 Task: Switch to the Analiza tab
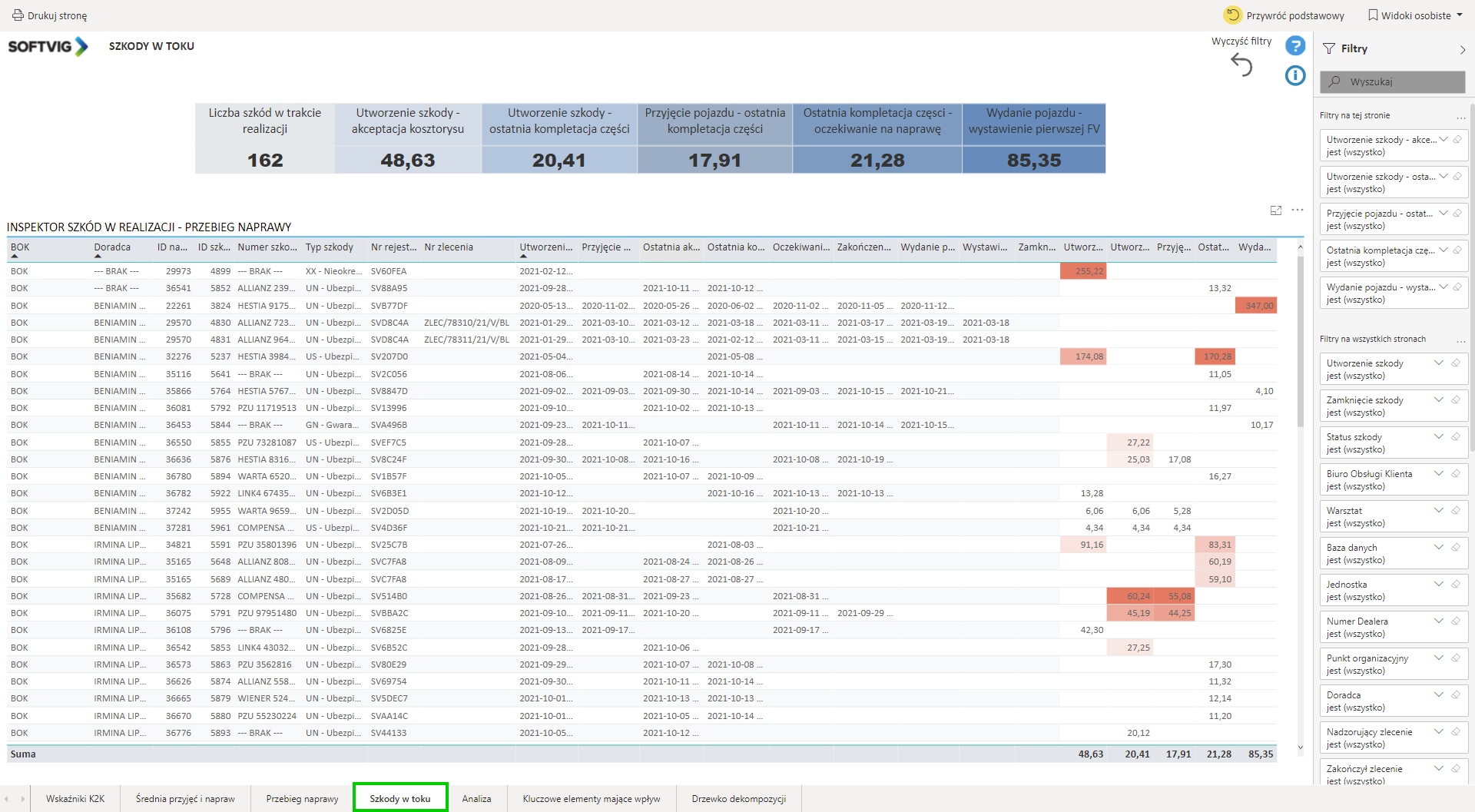pyautogui.click(x=476, y=799)
